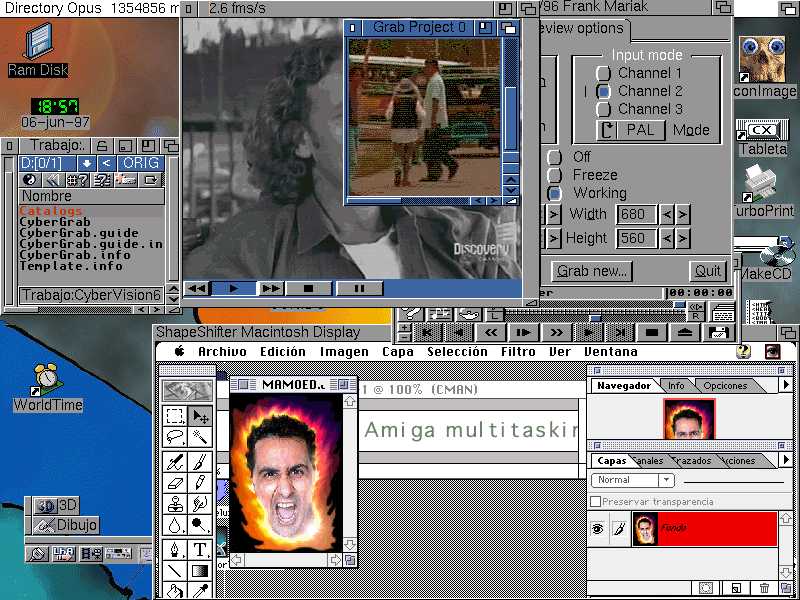Switch to the Canales tab
800x600 pixels.
coord(647,460)
